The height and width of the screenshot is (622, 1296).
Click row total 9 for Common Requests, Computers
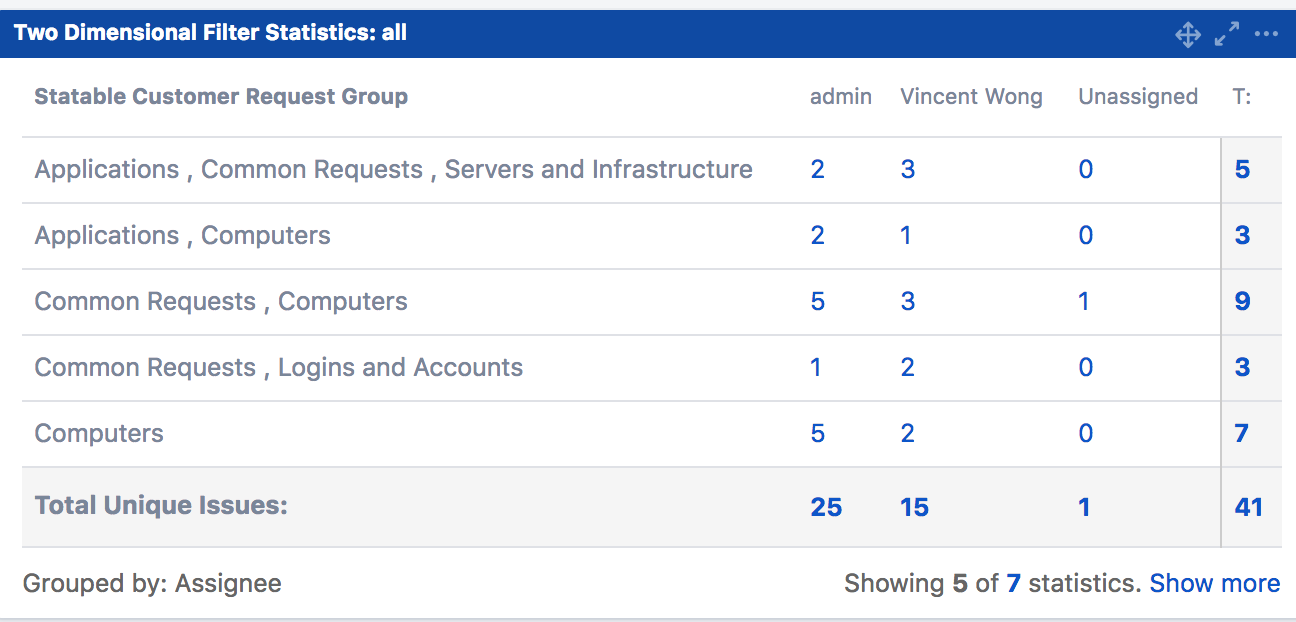tap(1242, 301)
